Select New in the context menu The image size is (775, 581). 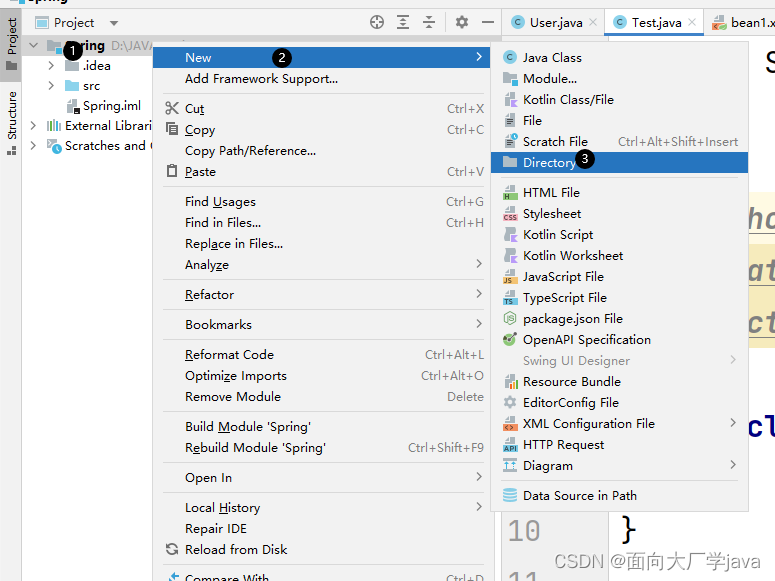point(321,57)
